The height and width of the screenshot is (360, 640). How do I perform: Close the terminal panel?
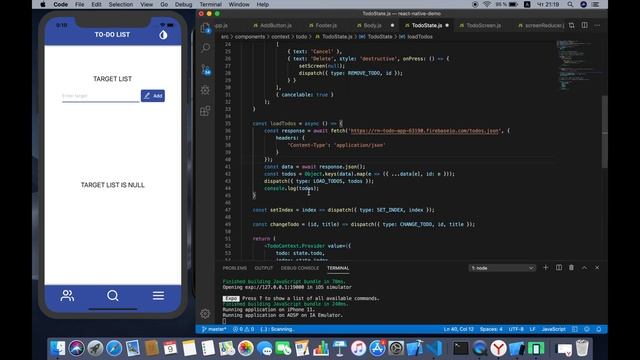[597, 268]
